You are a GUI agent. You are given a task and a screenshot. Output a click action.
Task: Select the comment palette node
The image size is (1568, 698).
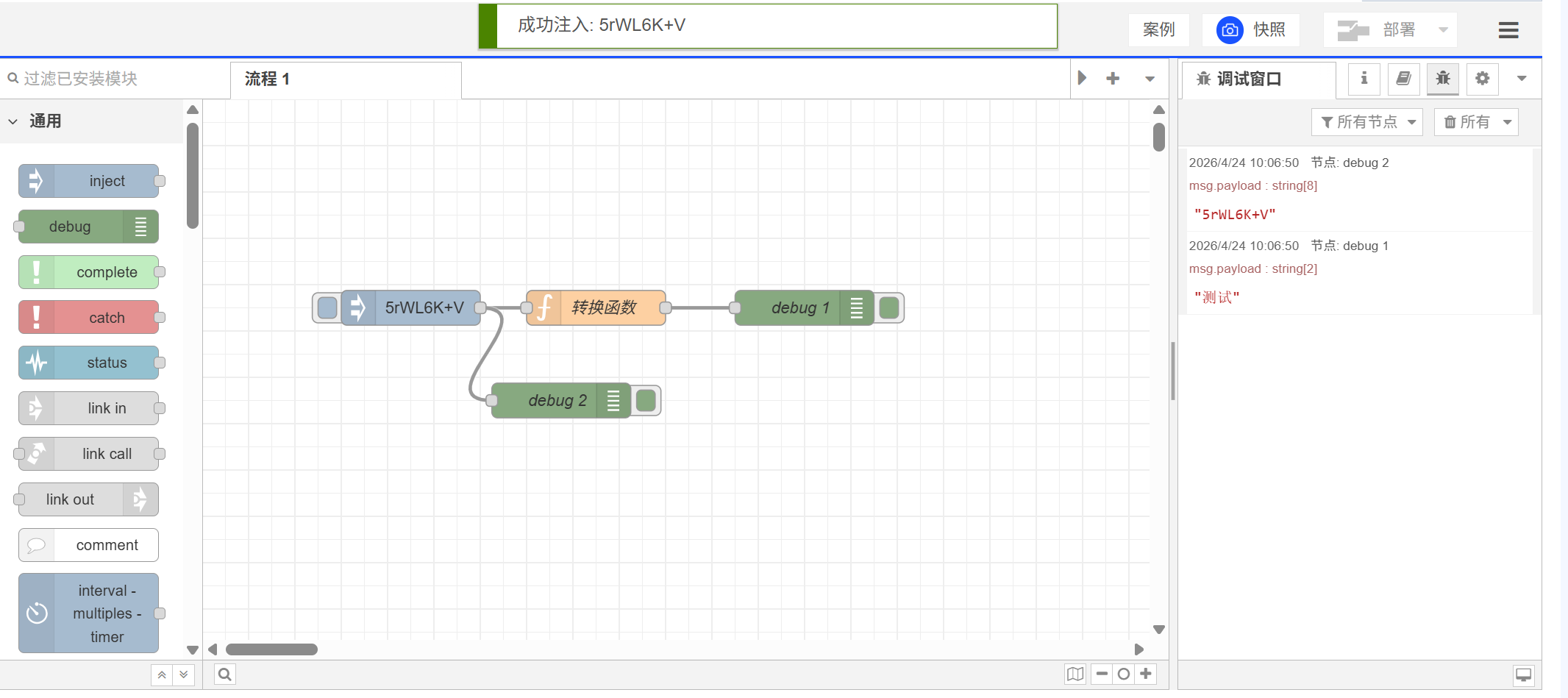[88, 545]
